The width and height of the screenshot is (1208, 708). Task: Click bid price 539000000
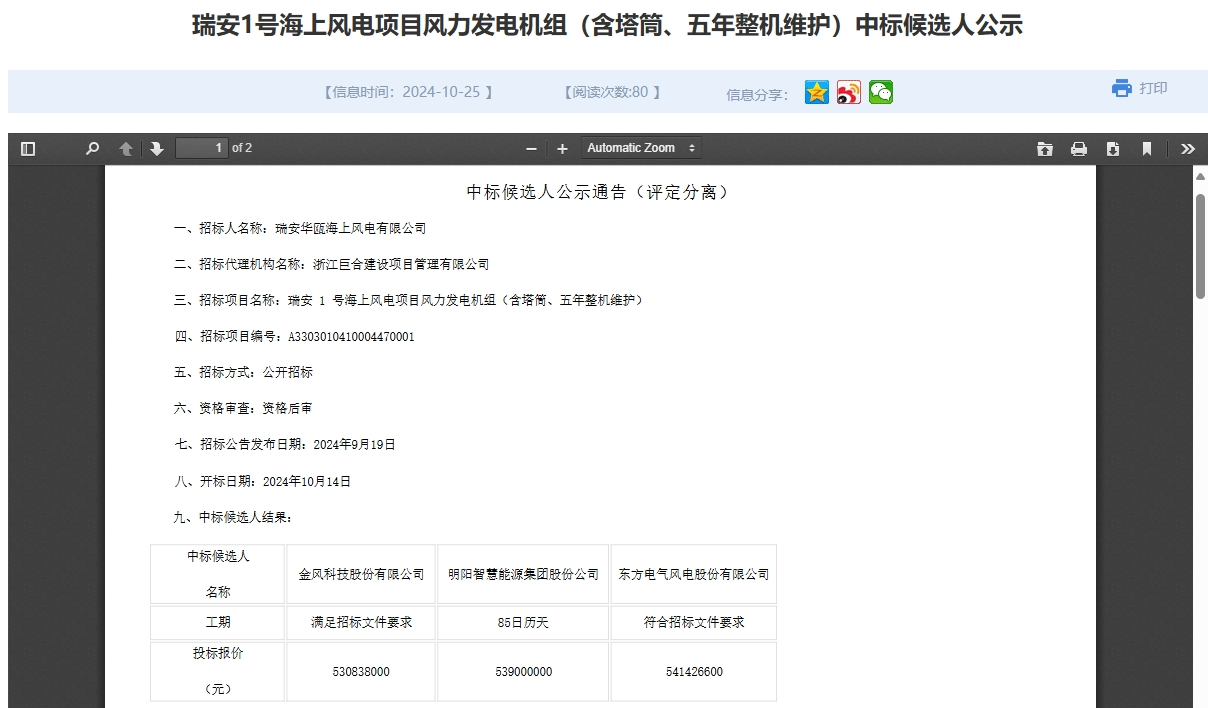(523, 672)
